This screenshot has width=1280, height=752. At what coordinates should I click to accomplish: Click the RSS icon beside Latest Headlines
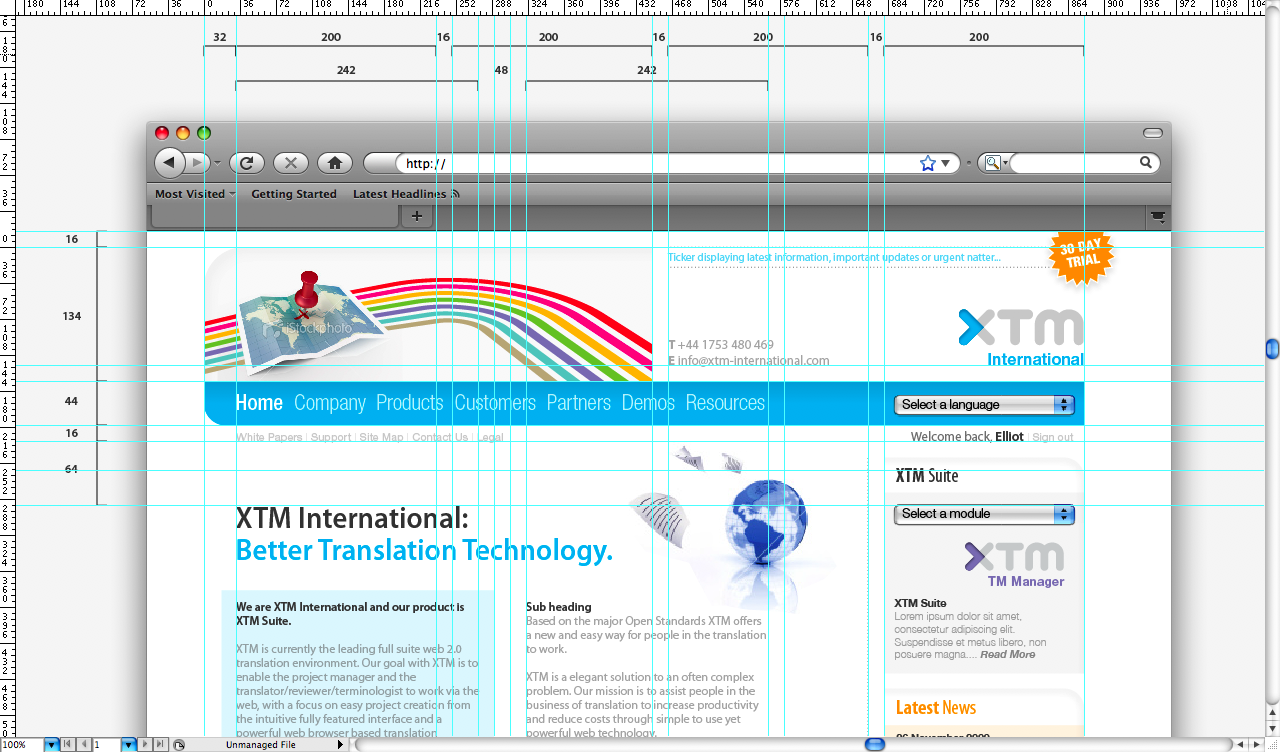tap(455, 194)
